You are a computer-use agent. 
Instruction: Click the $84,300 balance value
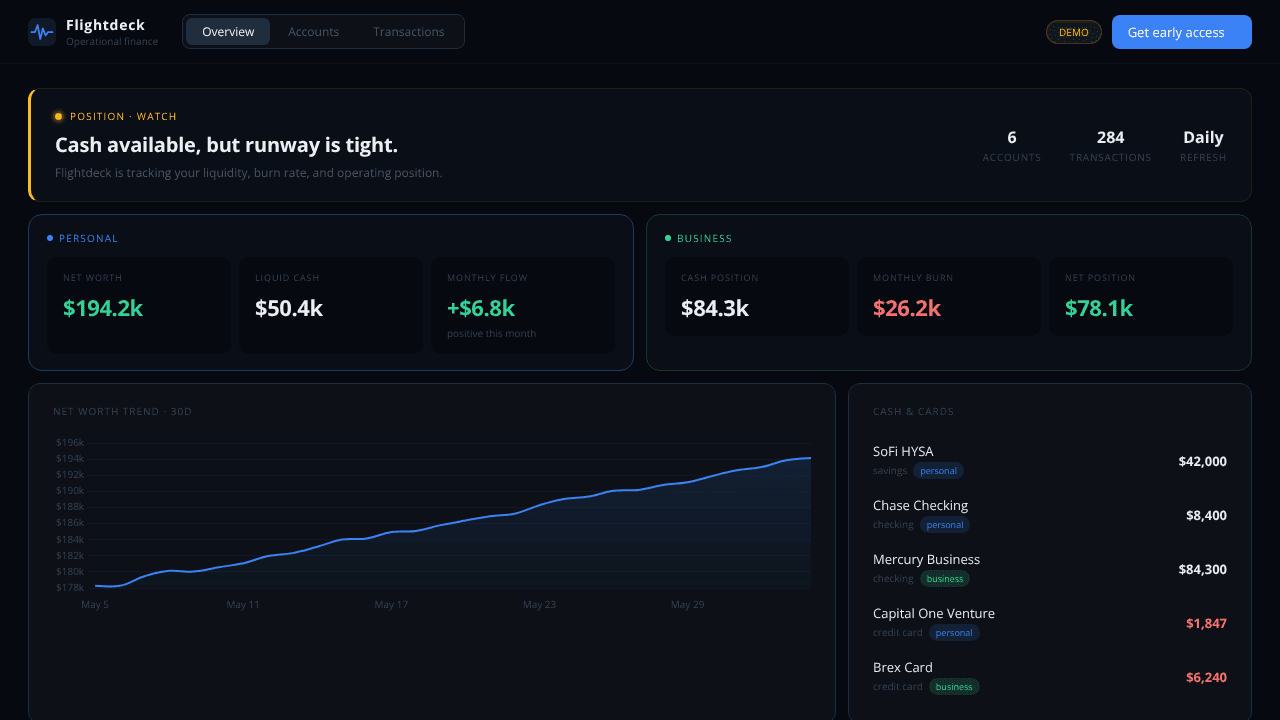point(1202,569)
